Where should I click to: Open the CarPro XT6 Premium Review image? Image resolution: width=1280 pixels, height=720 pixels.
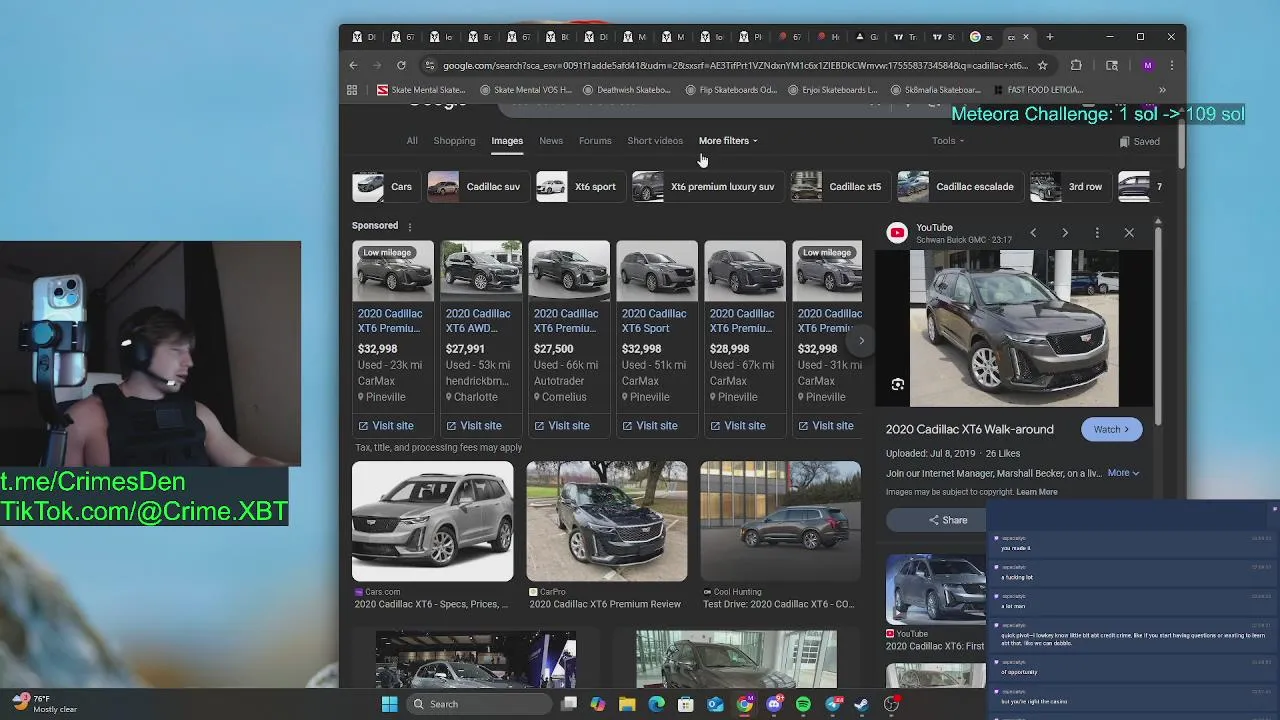click(607, 521)
